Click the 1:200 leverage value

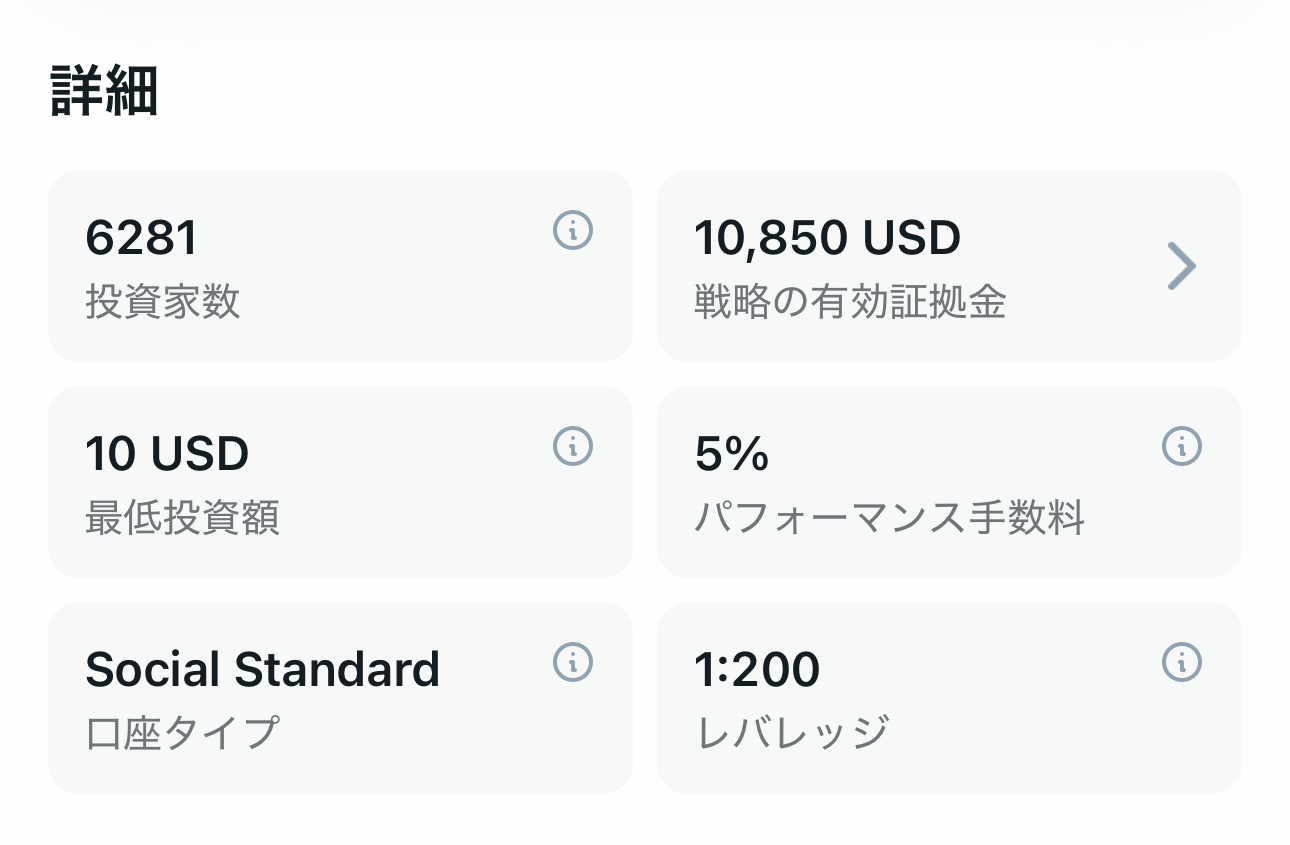click(x=757, y=670)
